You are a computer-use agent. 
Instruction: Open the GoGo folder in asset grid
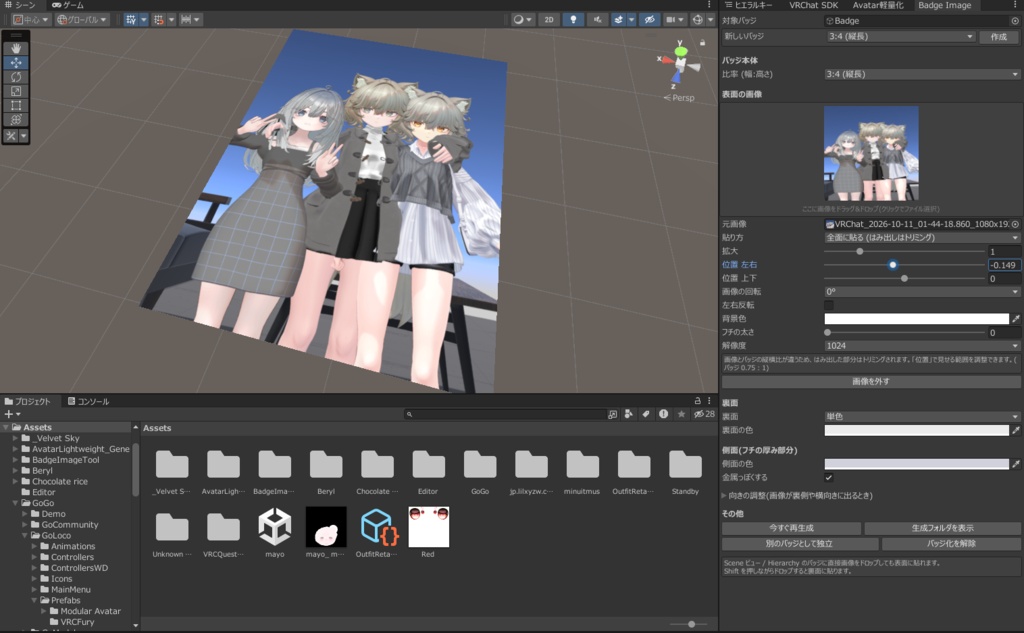click(480, 465)
